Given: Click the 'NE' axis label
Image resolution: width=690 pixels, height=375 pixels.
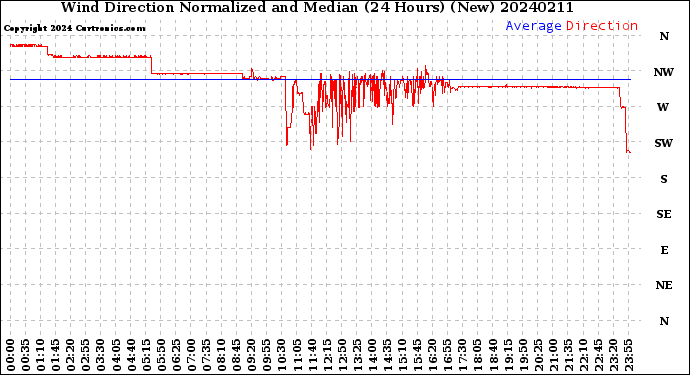Looking at the screenshot, I should (664, 286).
